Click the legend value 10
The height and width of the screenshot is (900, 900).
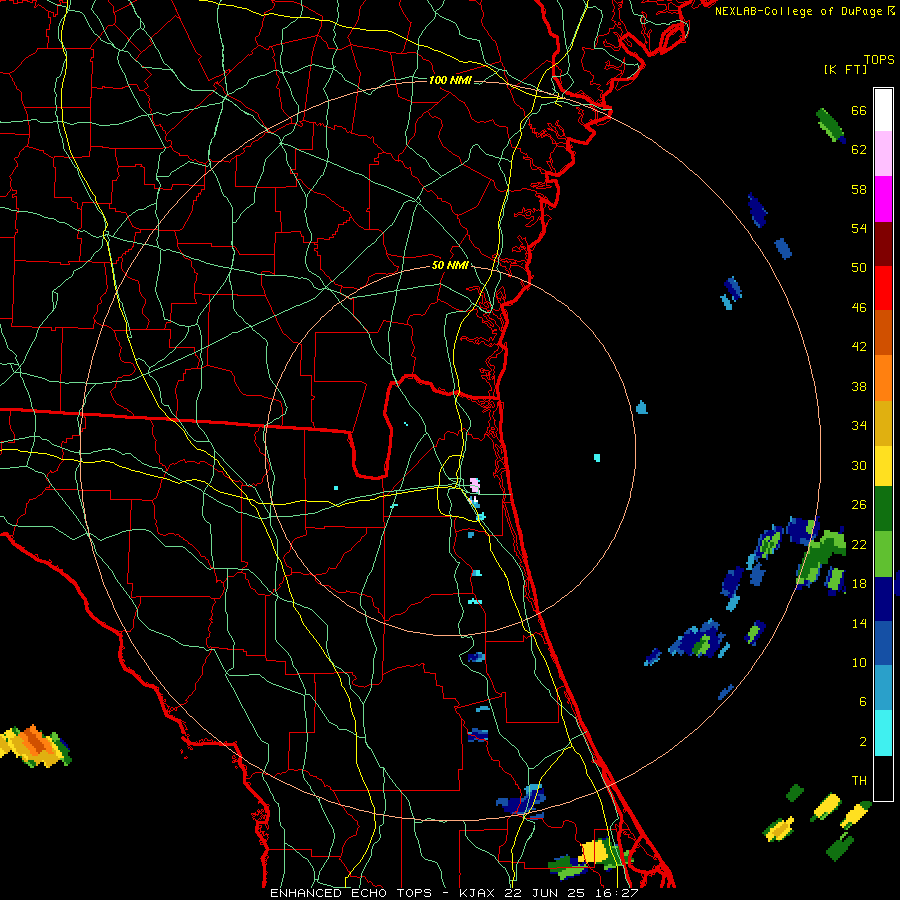[859, 662]
